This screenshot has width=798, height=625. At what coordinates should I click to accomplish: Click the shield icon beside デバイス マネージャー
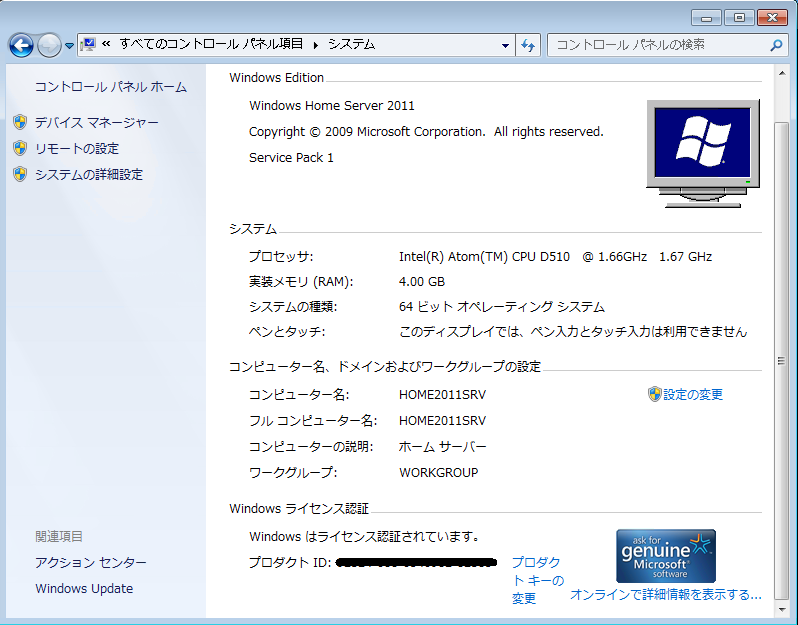point(19,122)
